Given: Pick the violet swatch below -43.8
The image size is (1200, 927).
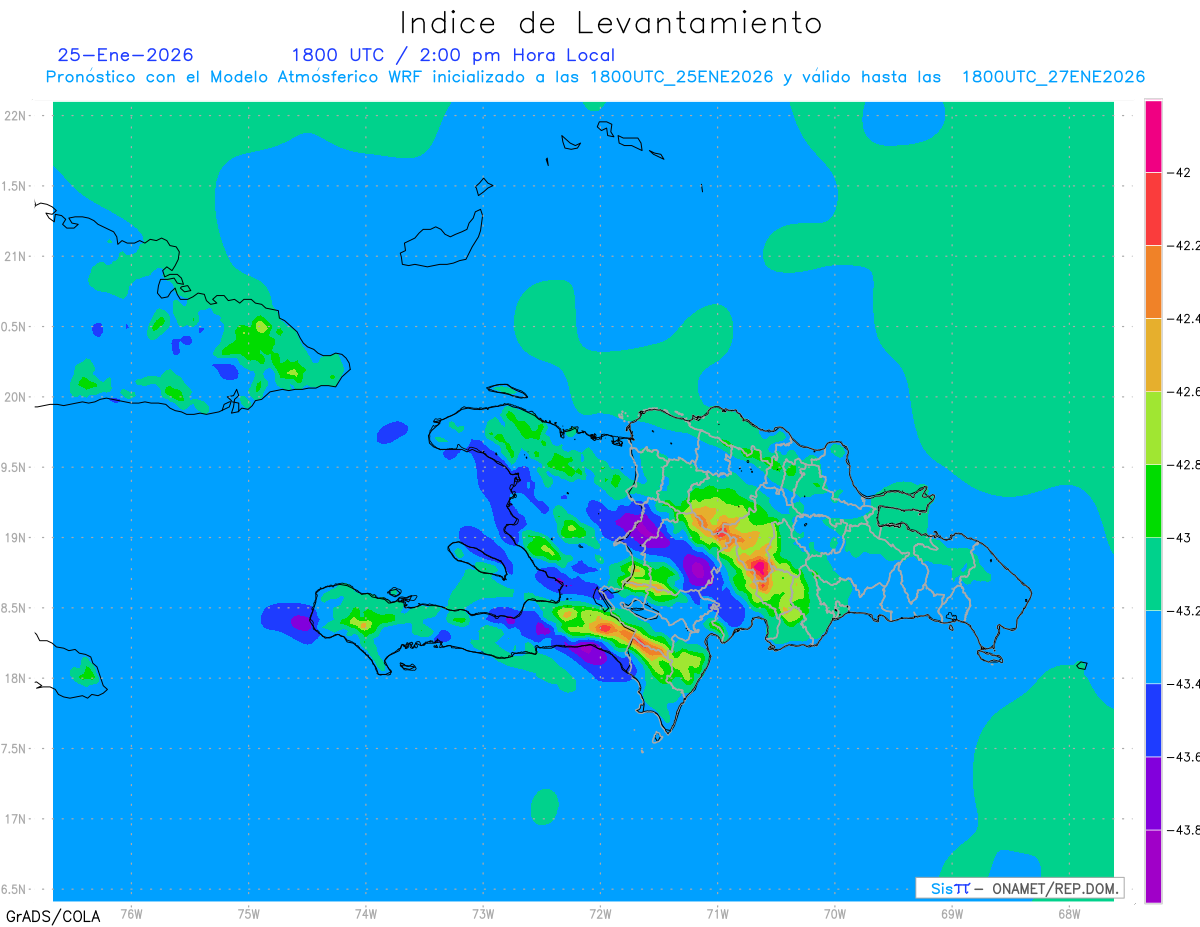Looking at the screenshot, I should tap(1153, 865).
